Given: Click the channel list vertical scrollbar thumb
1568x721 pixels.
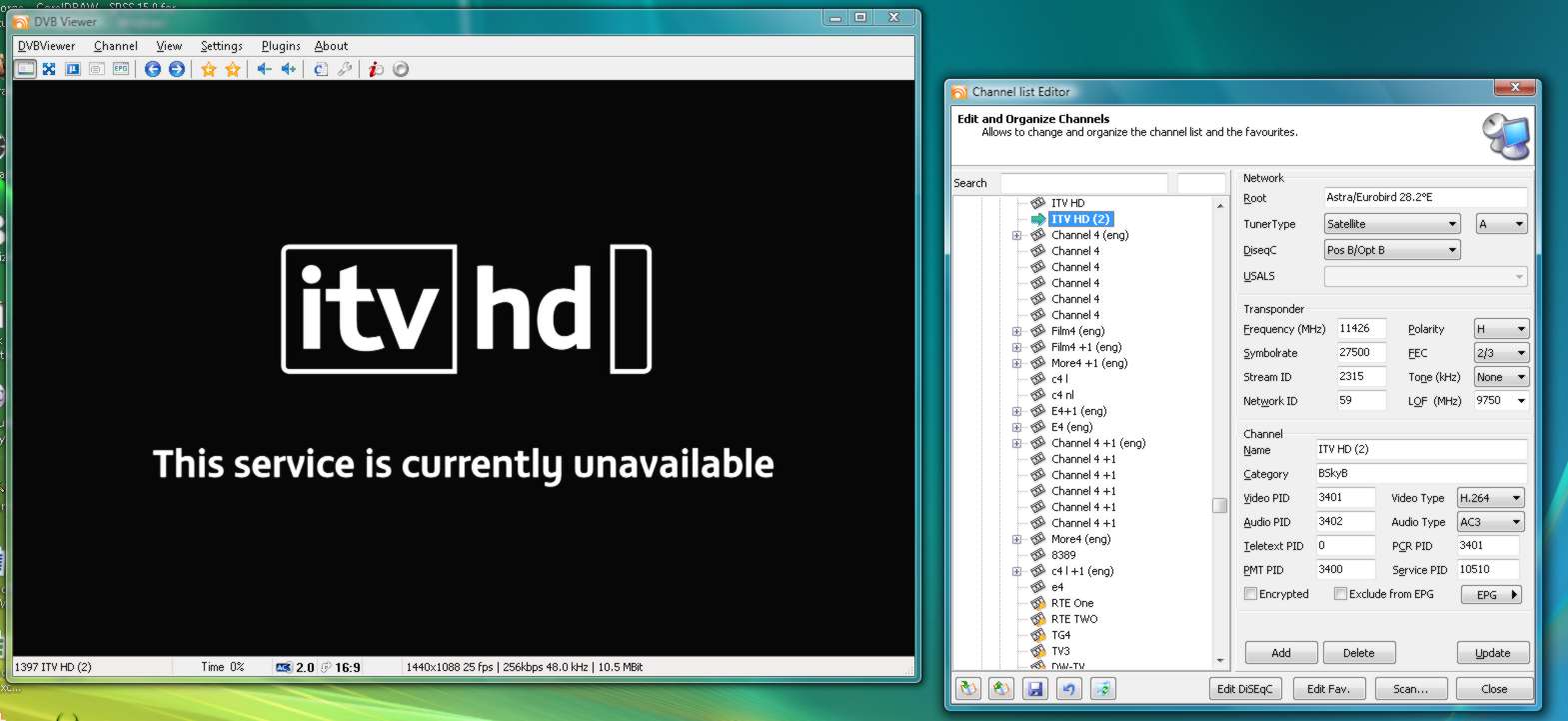Looking at the screenshot, I should [x=1219, y=505].
